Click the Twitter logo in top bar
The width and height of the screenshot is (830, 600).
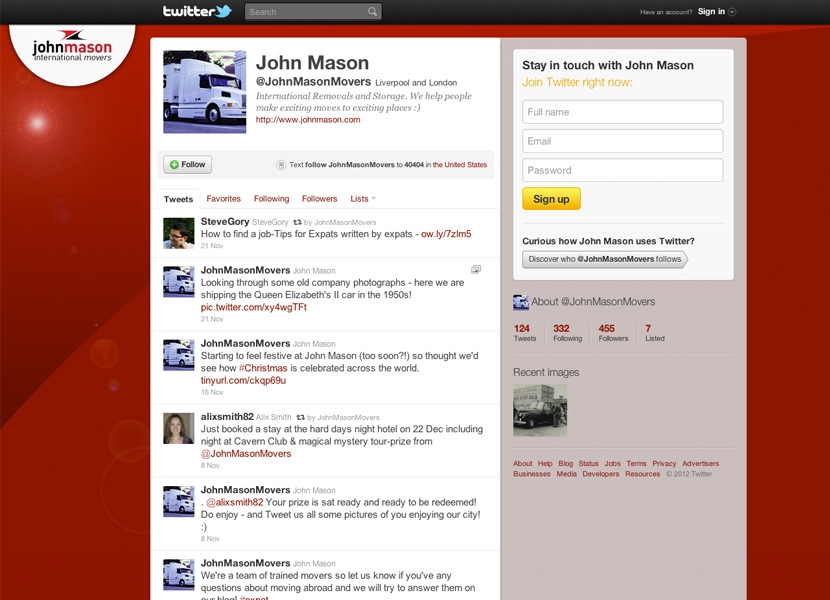pos(197,11)
